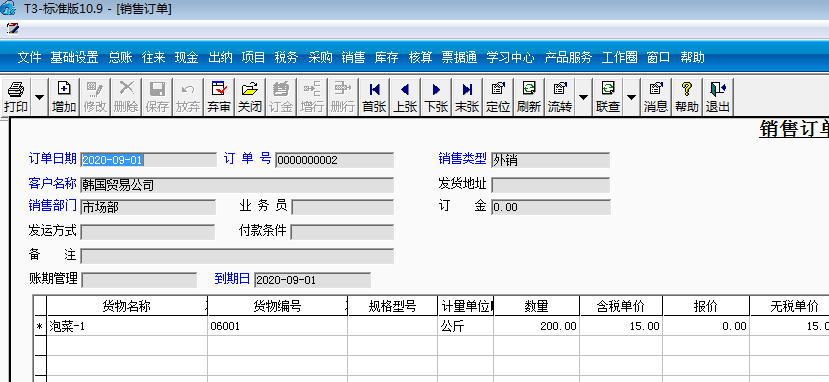
Task: Open the 工作圈 menu
Action: tap(620, 58)
